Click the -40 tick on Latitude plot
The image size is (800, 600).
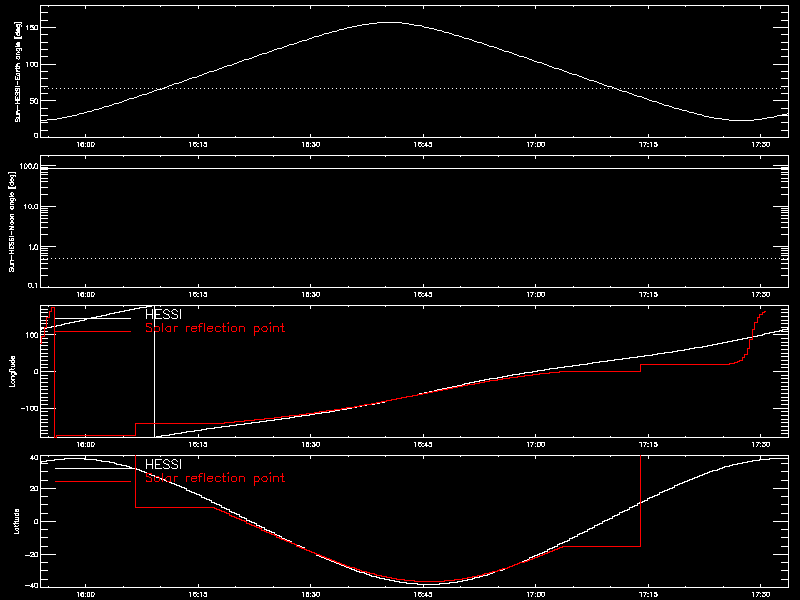(32, 585)
